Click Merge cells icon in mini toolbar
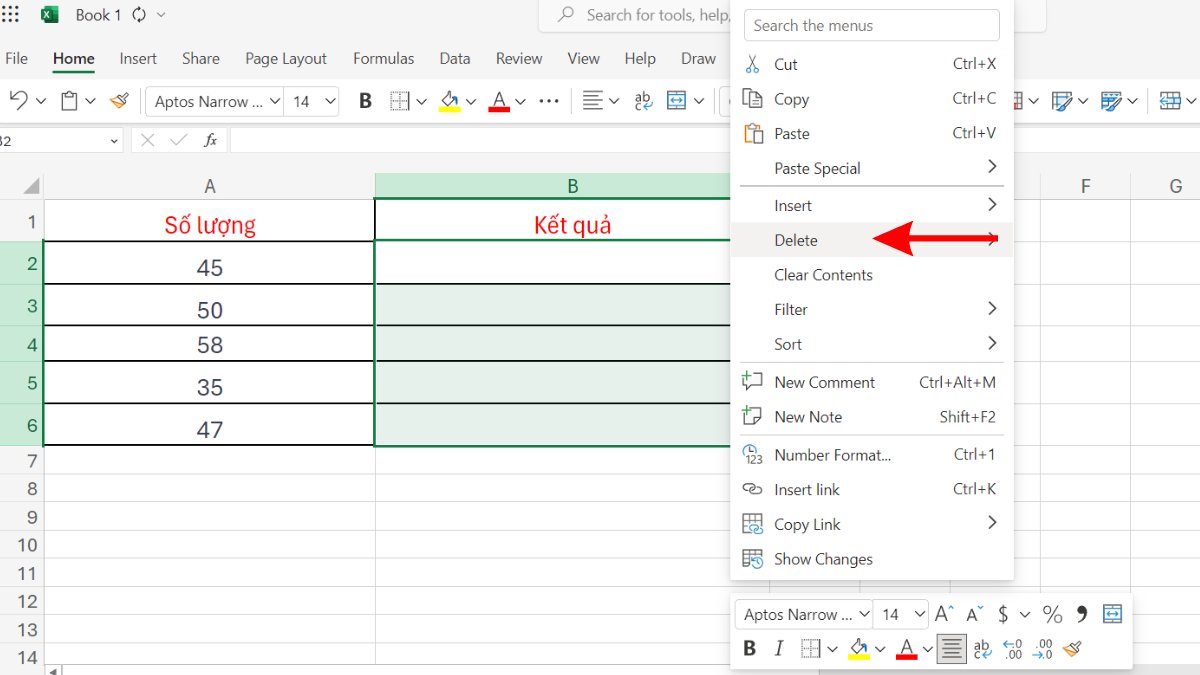The image size is (1200, 675). pos(1113,614)
